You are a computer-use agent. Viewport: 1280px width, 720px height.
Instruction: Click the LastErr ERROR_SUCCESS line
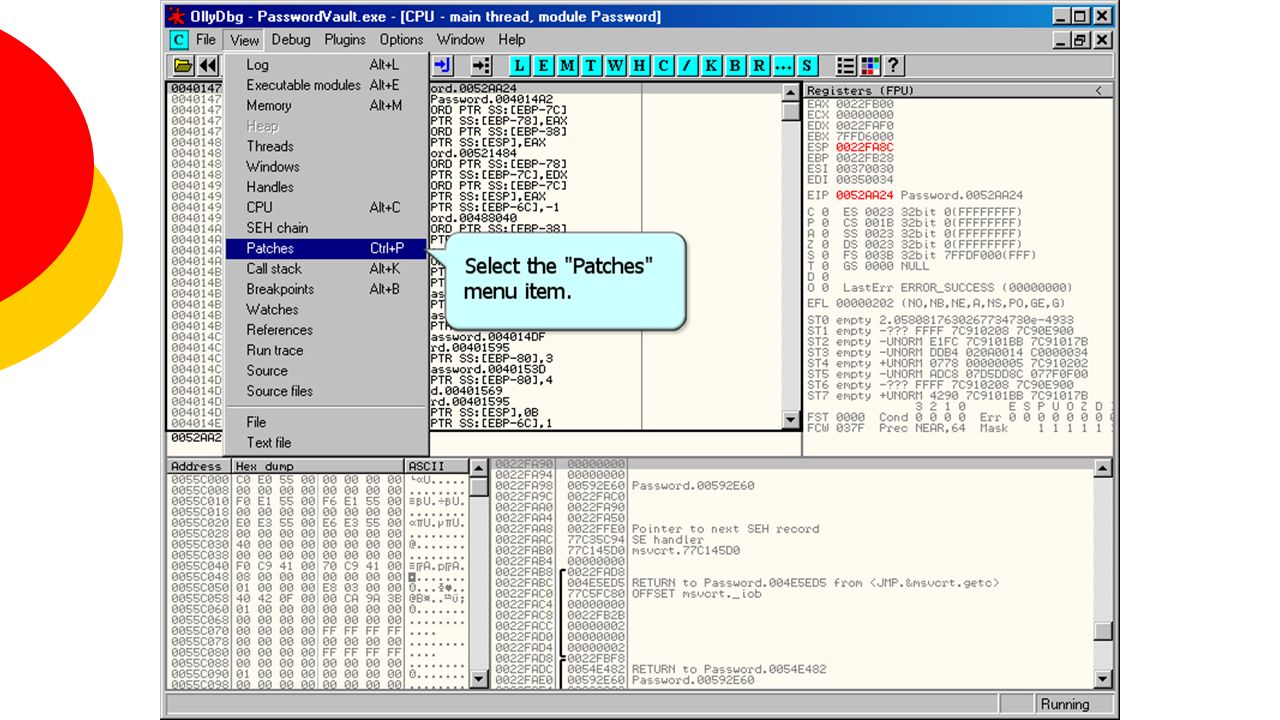(x=957, y=287)
